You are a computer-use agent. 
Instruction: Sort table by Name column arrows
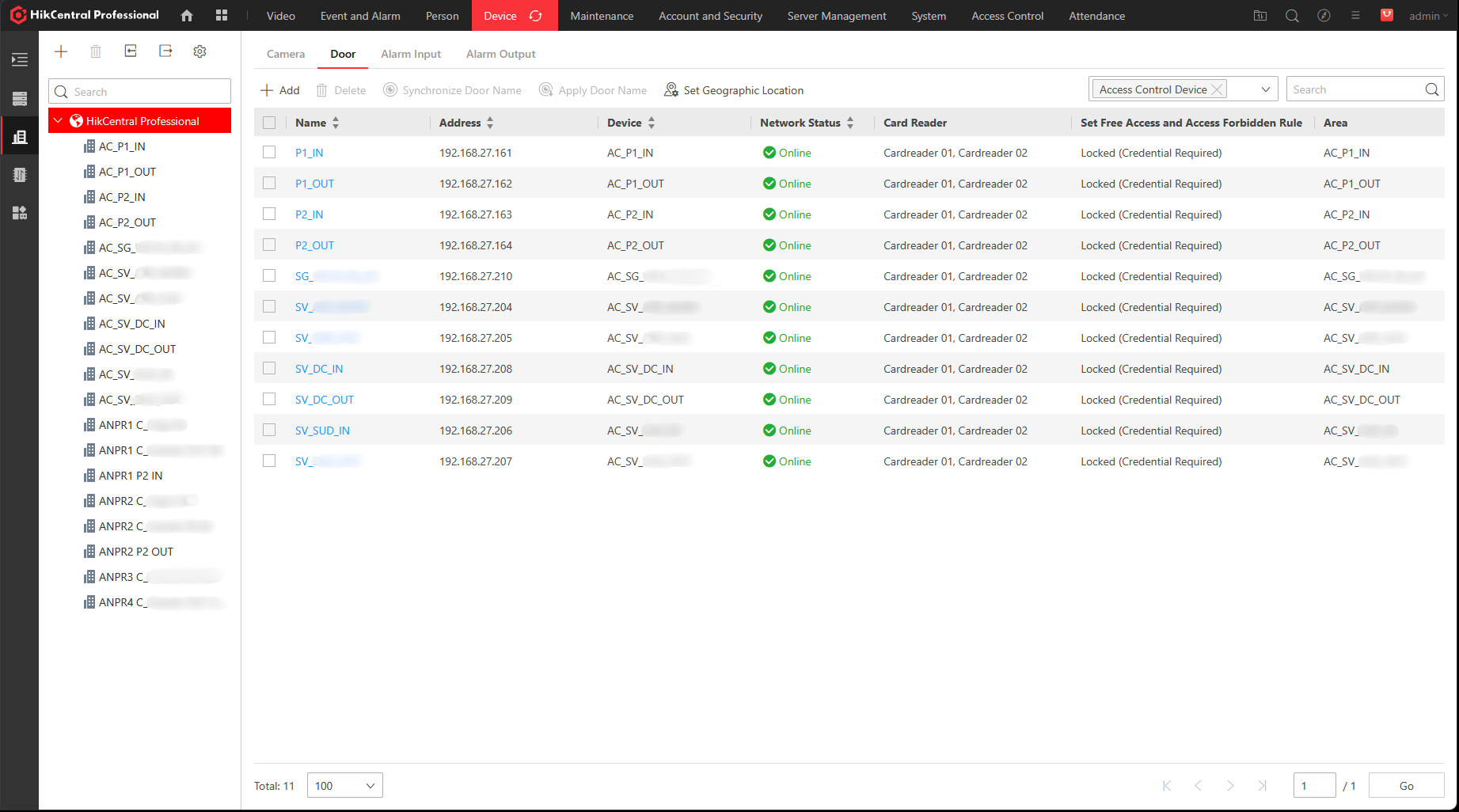(x=336, y=123)
